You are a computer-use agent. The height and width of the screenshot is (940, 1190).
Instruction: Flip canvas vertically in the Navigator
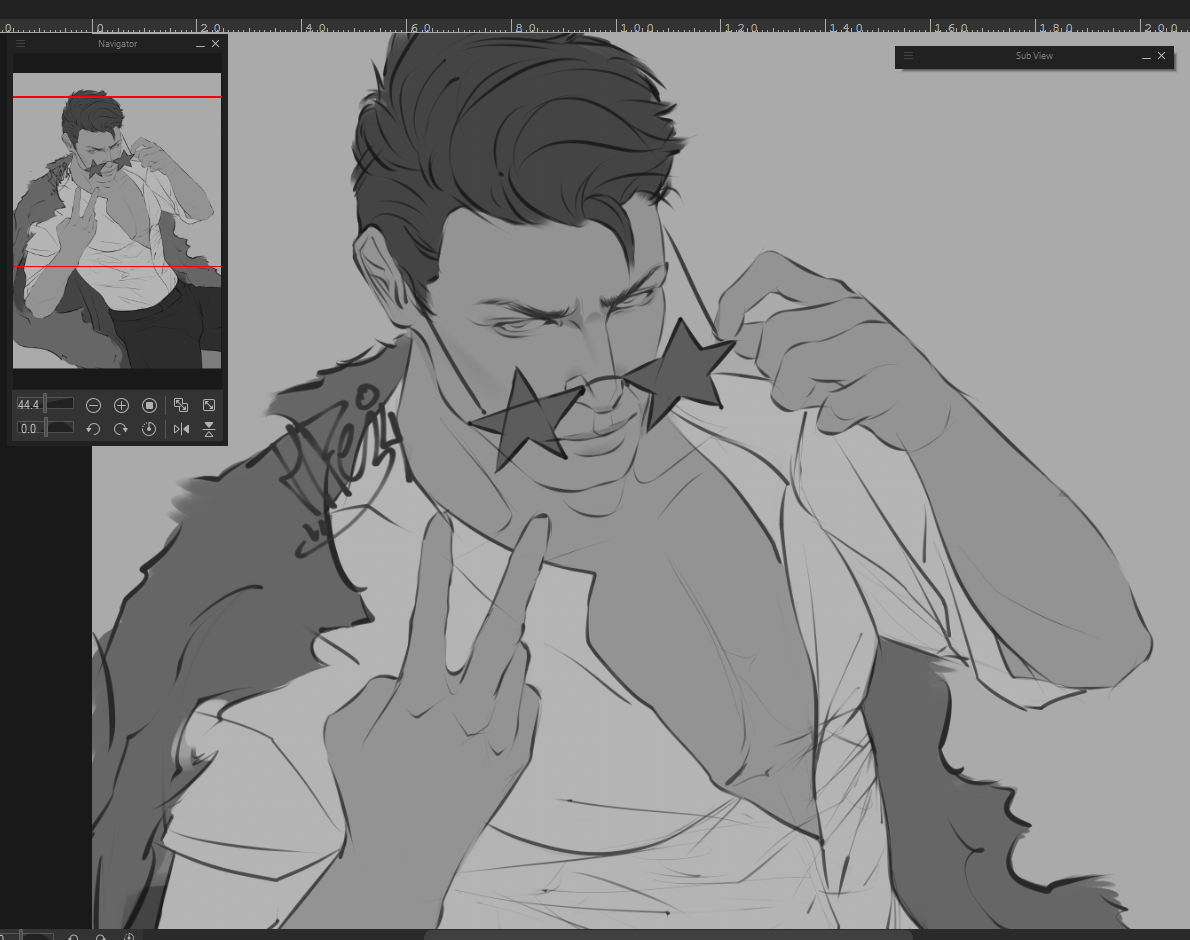tap(209, 429)
